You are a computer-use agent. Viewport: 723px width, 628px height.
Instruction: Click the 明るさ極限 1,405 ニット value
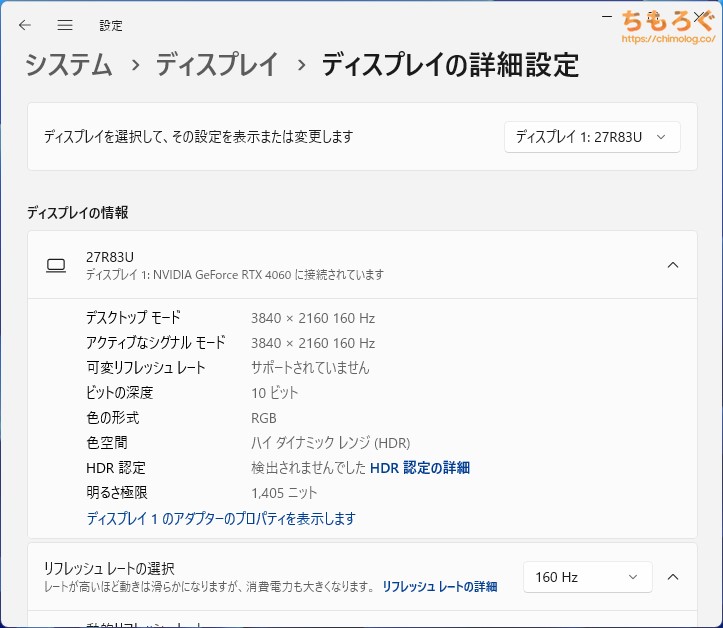284,492
